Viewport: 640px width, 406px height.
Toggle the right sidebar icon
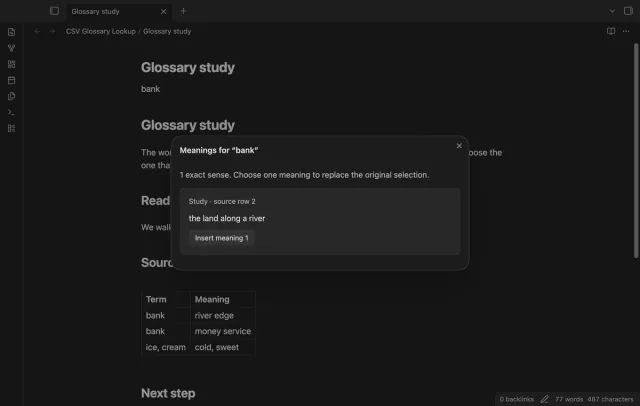pos(628,11)
